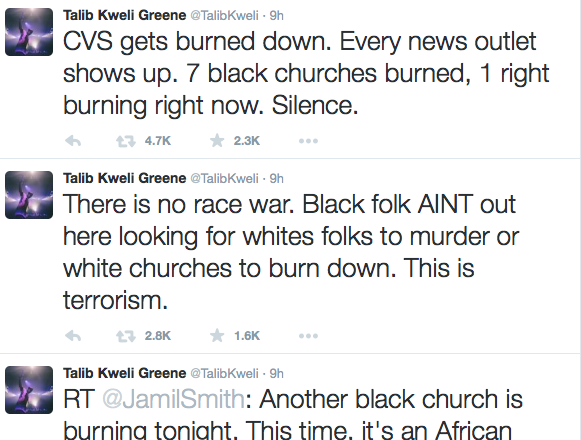The width and height of the screenshot is (581, 440).
Task: Open @TalibKweli handle on second tweet
Action: (225, 178)
